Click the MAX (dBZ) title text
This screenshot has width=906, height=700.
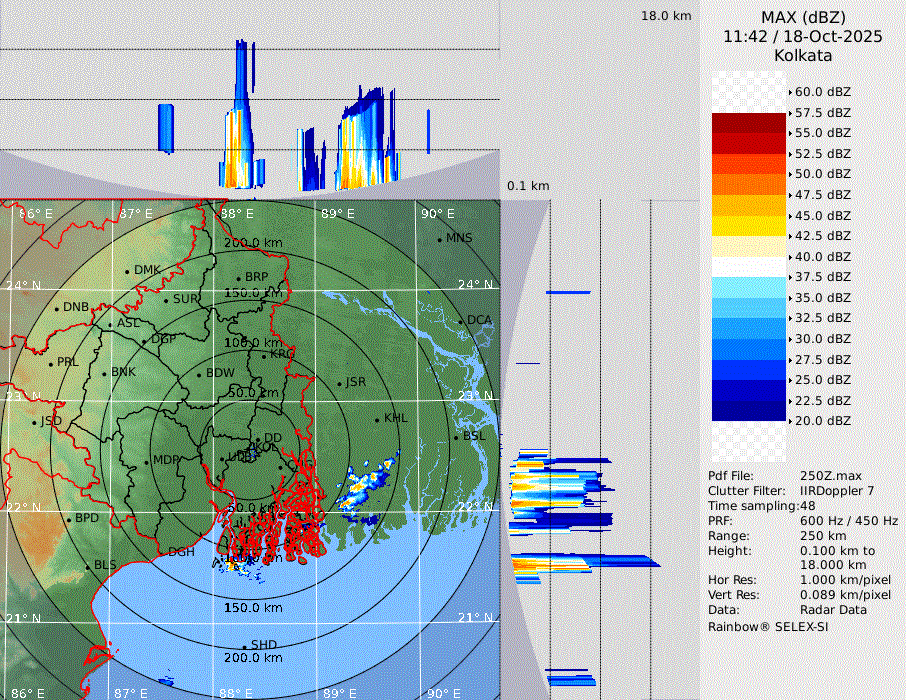tap(802, 17)
